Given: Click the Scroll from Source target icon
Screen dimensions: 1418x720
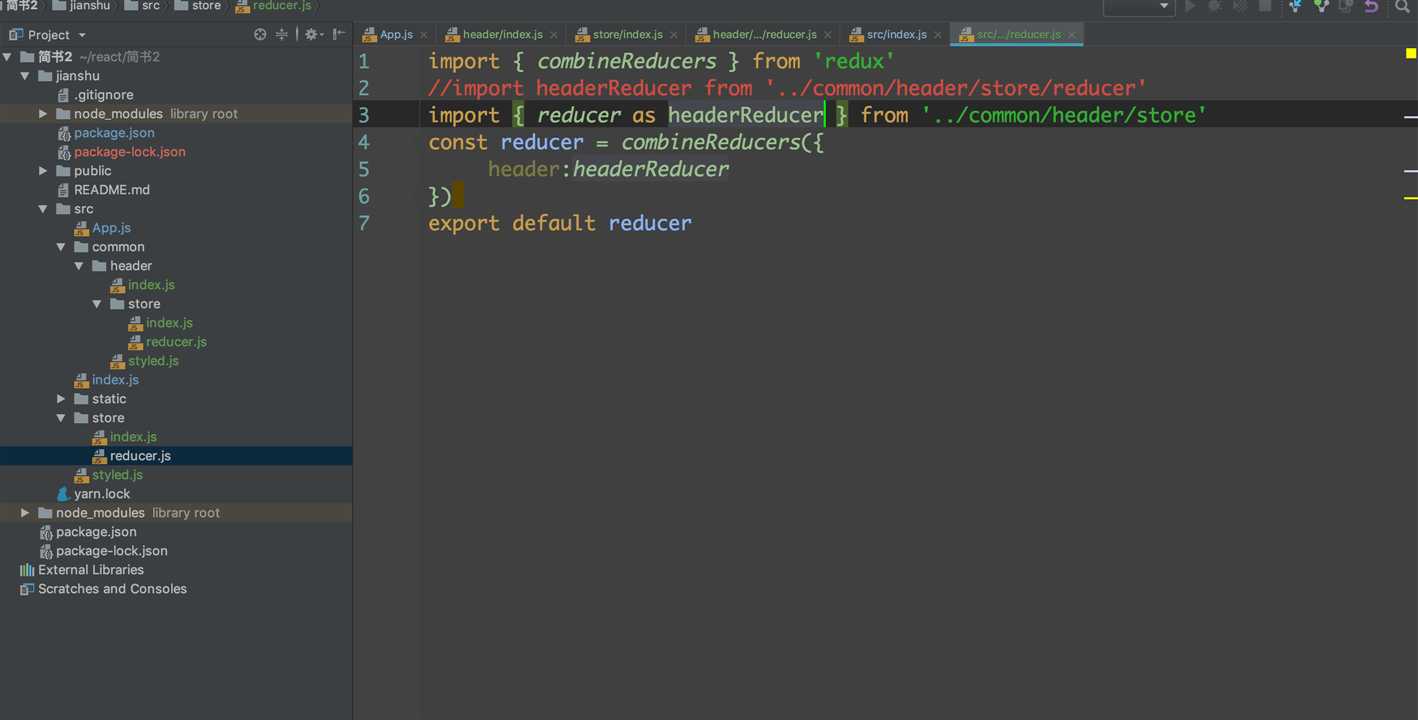Looking at the screenshot, I should (x=260, y=34).
